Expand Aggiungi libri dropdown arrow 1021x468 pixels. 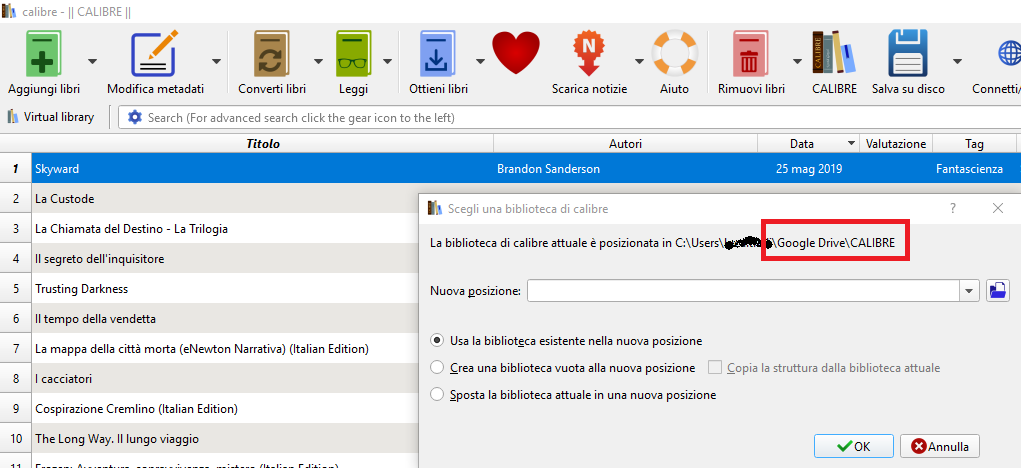[92, 61]
